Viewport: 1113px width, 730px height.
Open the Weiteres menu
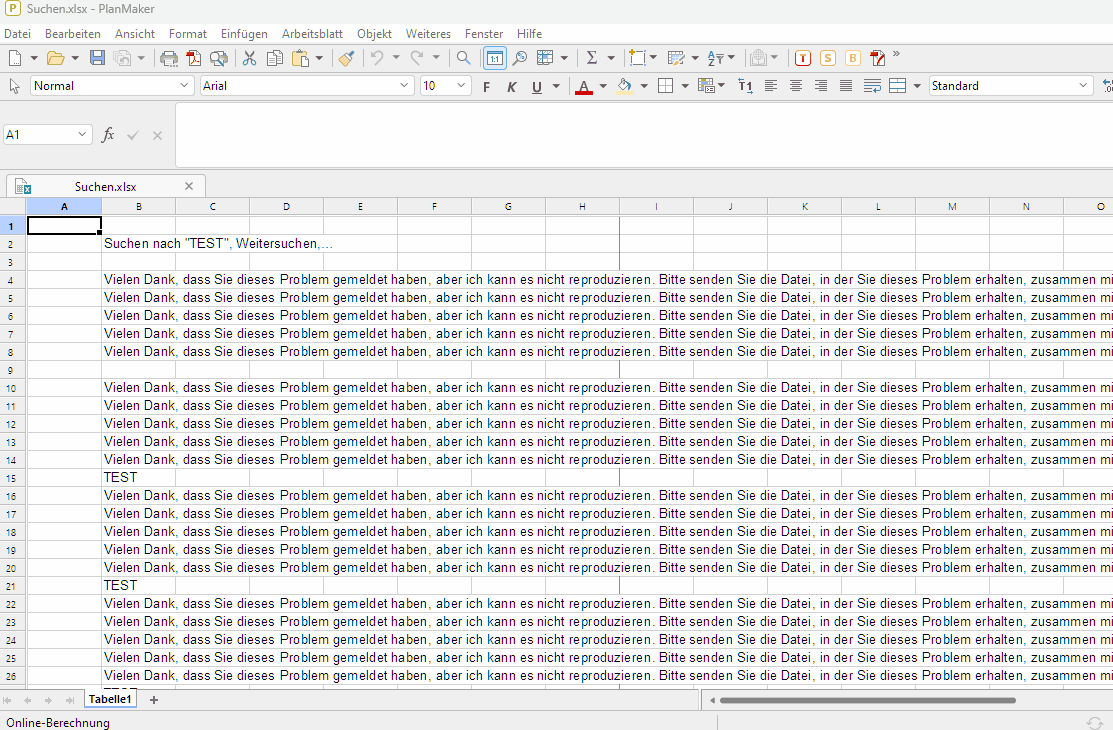428,33
